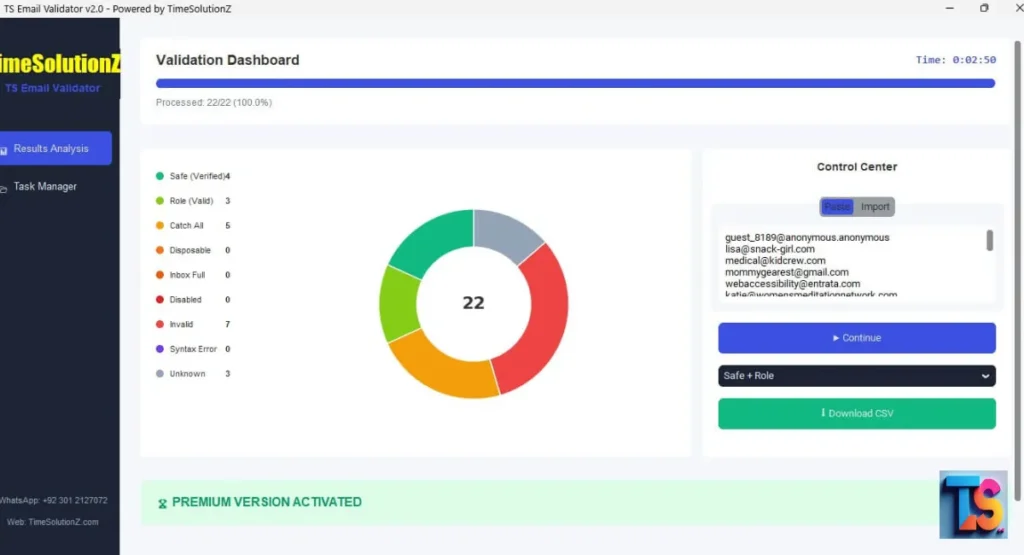Click the total count 22 in the donut
Viewport: 1024px width, 555px height.
(x=473, y=303)
